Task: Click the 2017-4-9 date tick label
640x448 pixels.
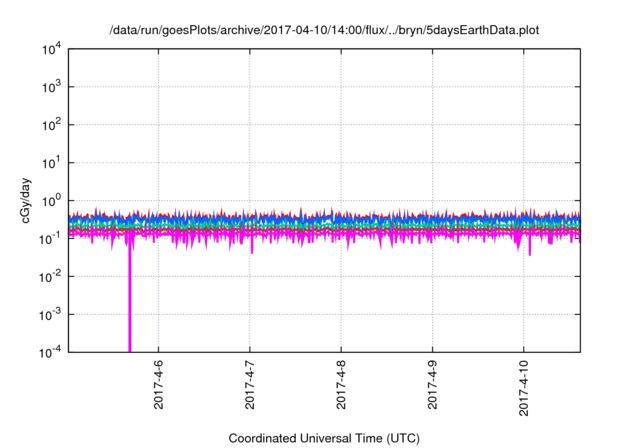Action: coord(432,384)
